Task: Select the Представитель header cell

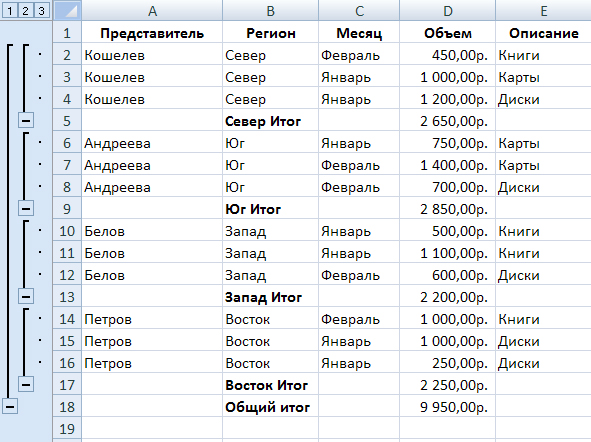Action: 152,33
